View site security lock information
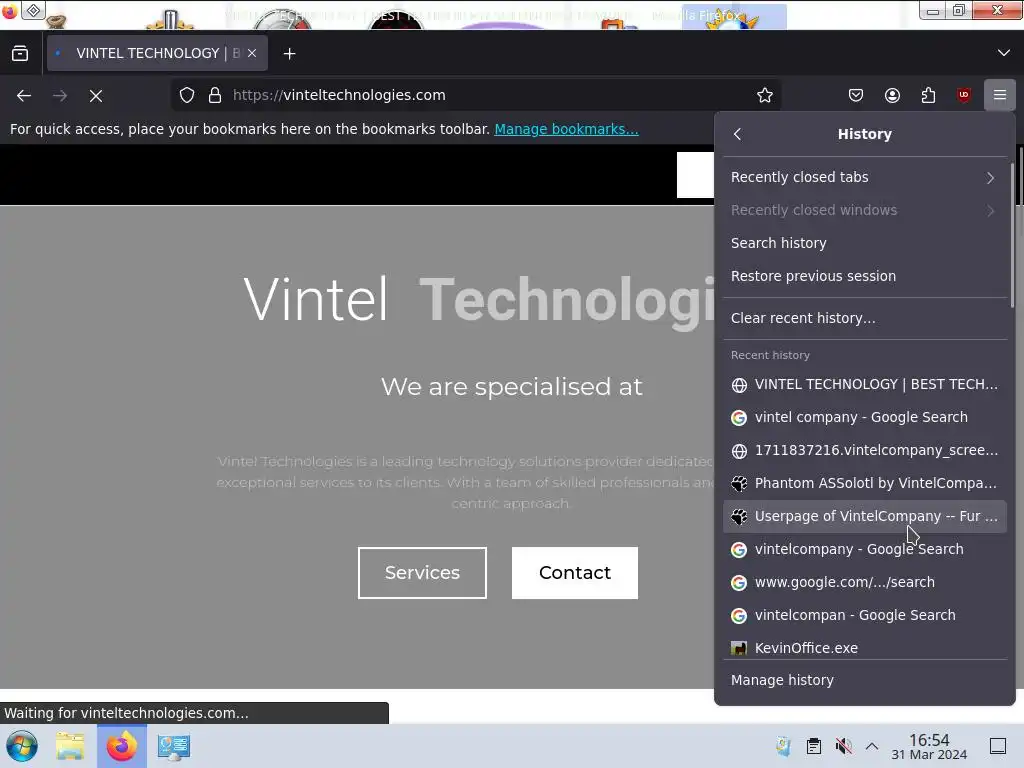The height and width of the screenshot is (768, 1024). tap(215, 95)
